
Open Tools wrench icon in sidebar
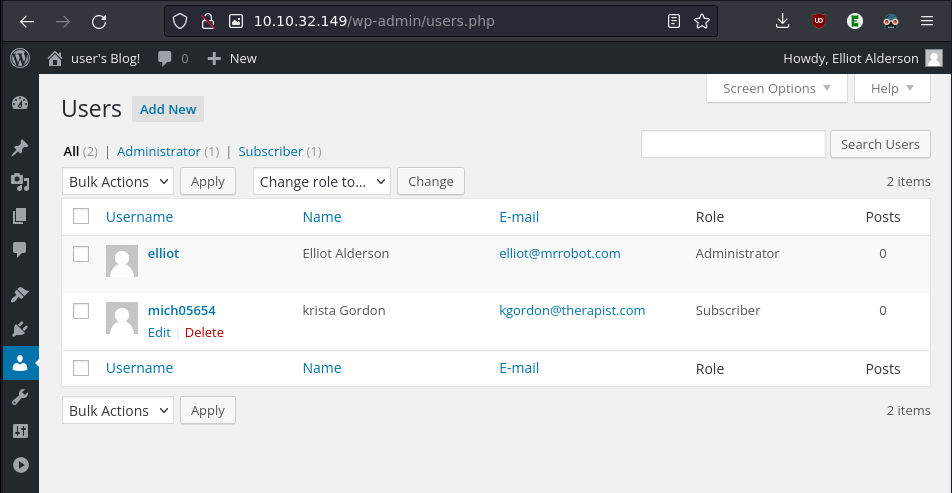click(x=19, y=398)
